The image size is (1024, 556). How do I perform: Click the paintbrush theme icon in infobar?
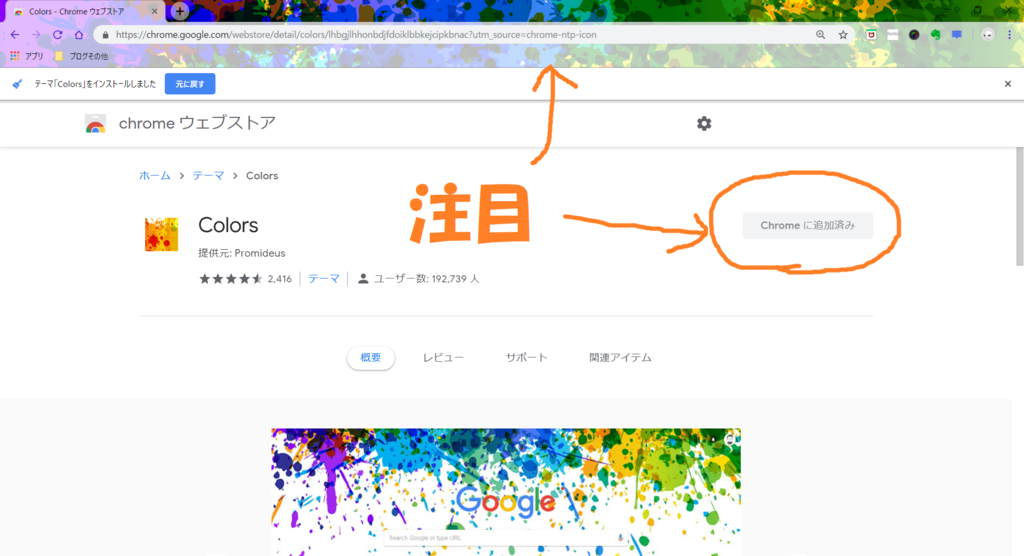pyautogui.click(x=18, y=84)
